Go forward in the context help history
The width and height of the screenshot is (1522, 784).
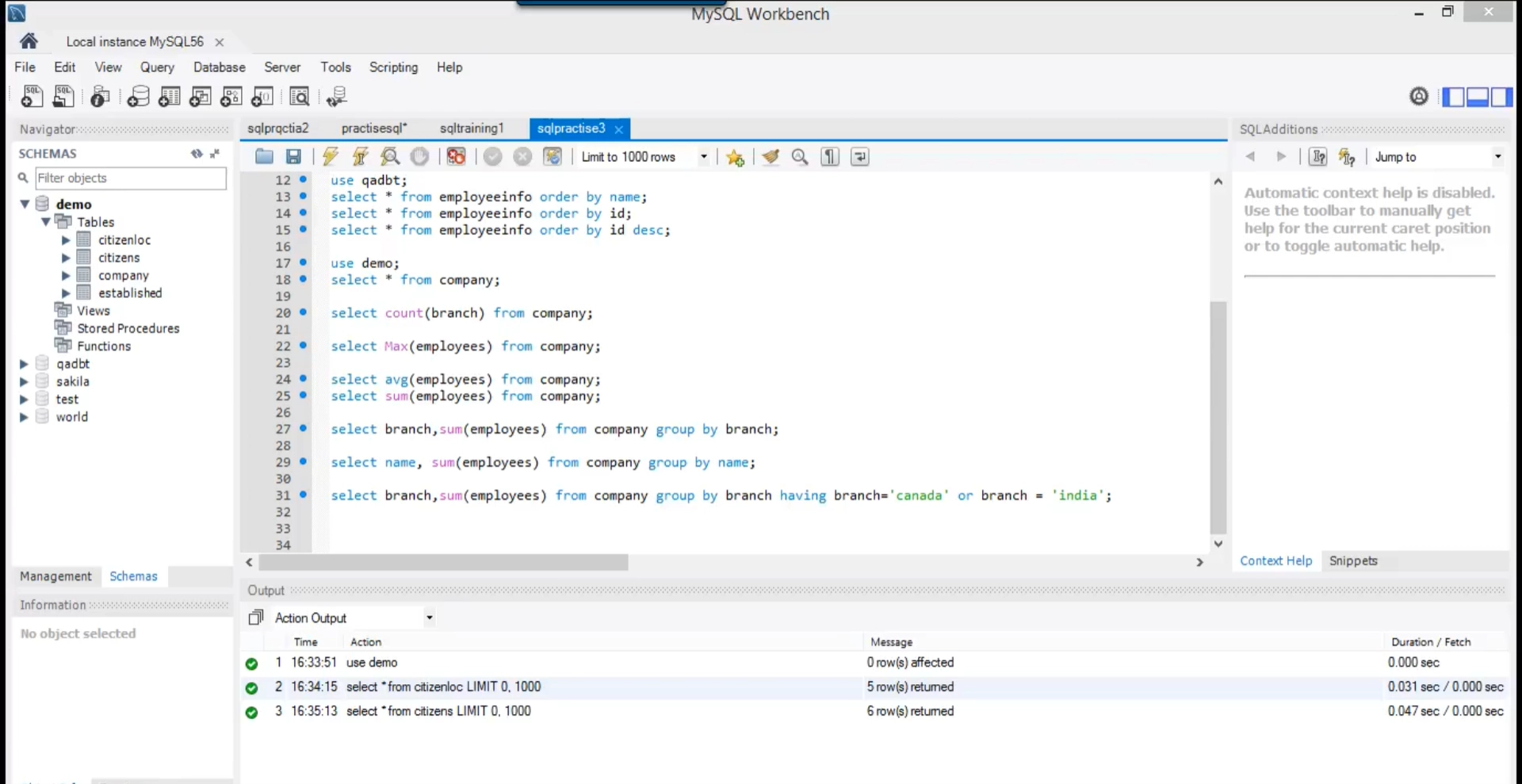(1280, 157)
